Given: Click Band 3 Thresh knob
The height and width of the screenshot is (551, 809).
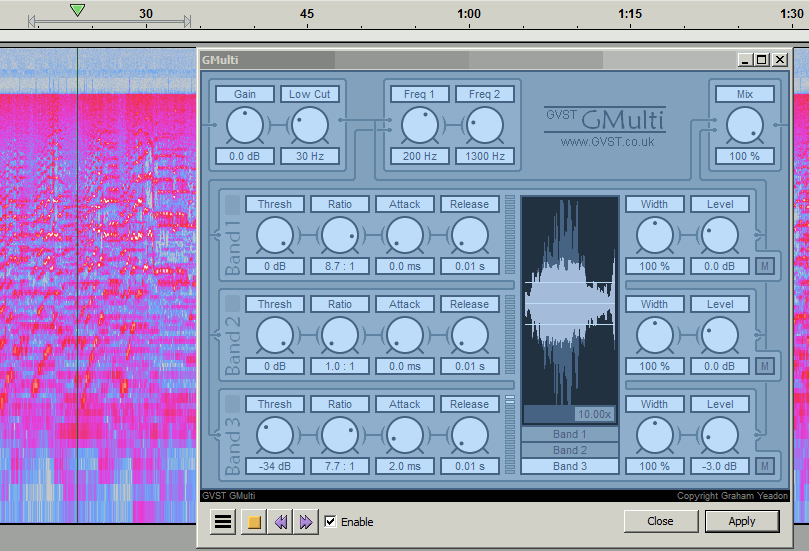Looking at the screenshot, I should 274,435.
